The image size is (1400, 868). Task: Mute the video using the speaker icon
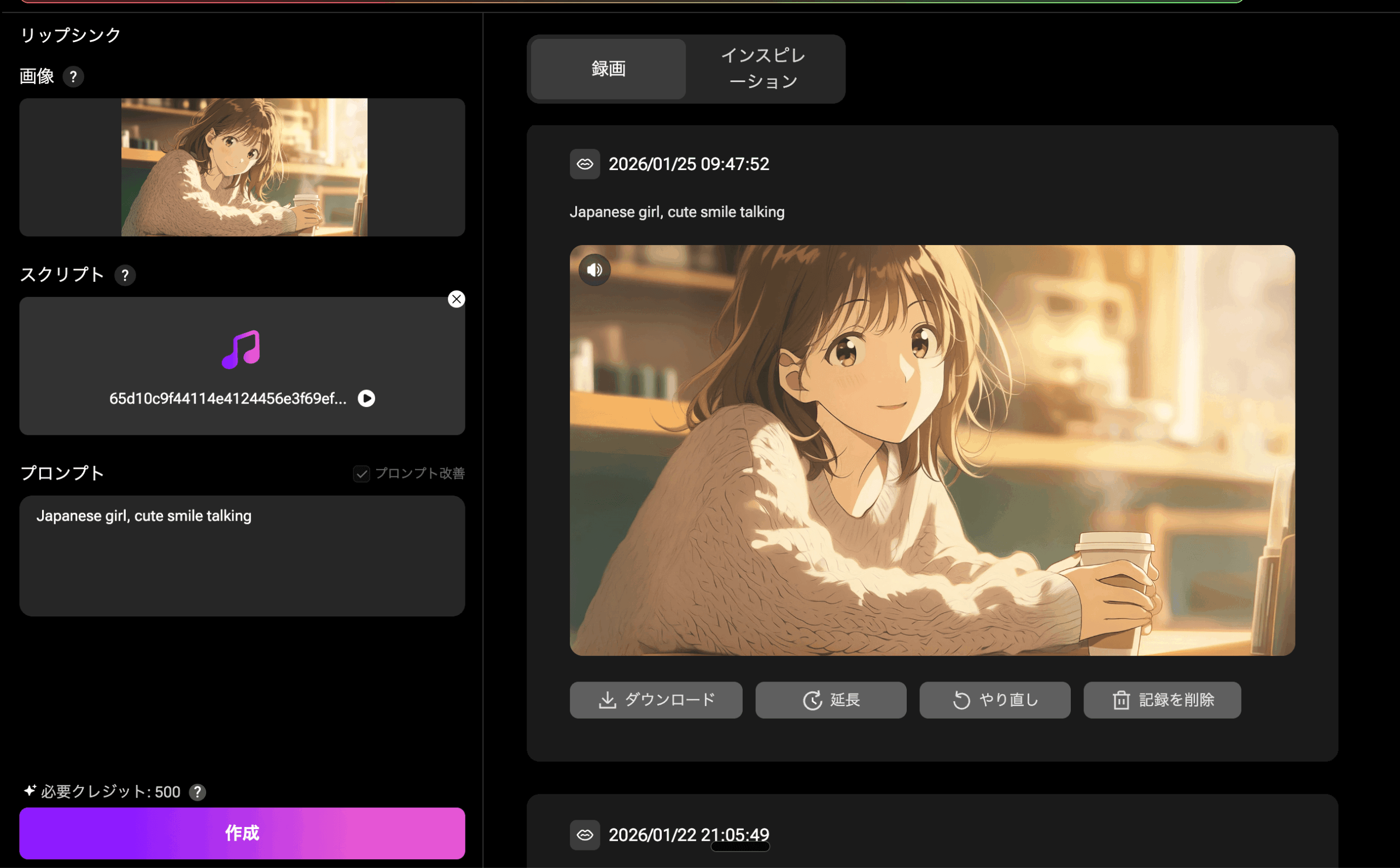[x=594, y=270]
